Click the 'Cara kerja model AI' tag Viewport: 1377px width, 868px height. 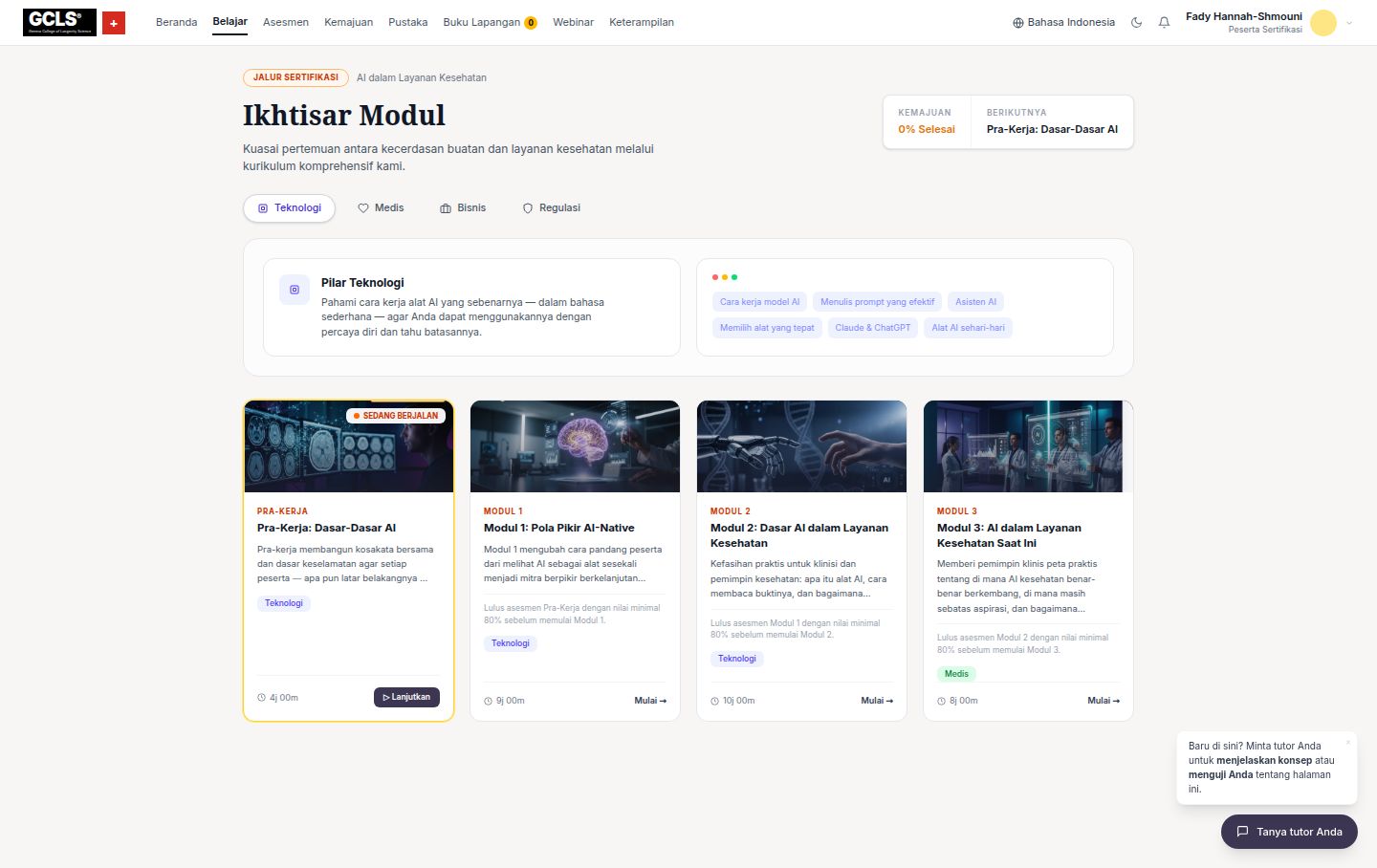point(759,302)
